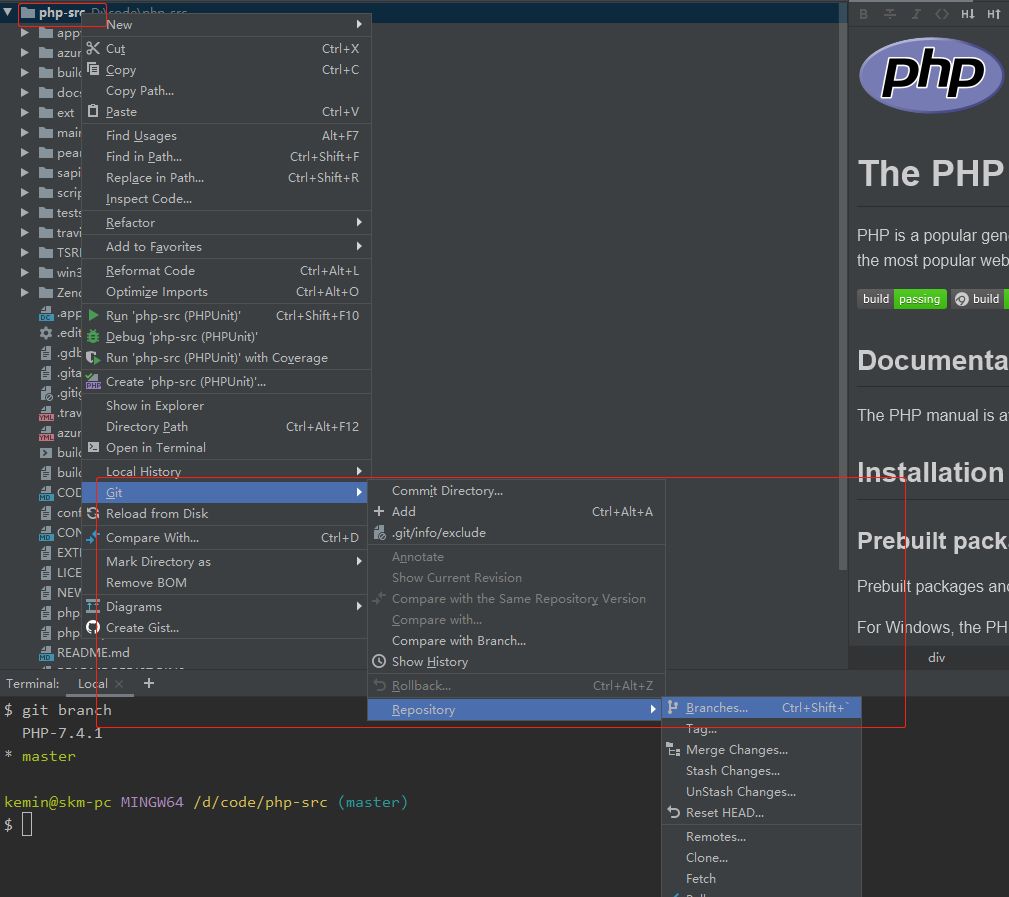Choose Commit Directory in Git submenu
The height and width of the screenshot is (897, 1009).
pyautogui.click(x=516, y=490)
